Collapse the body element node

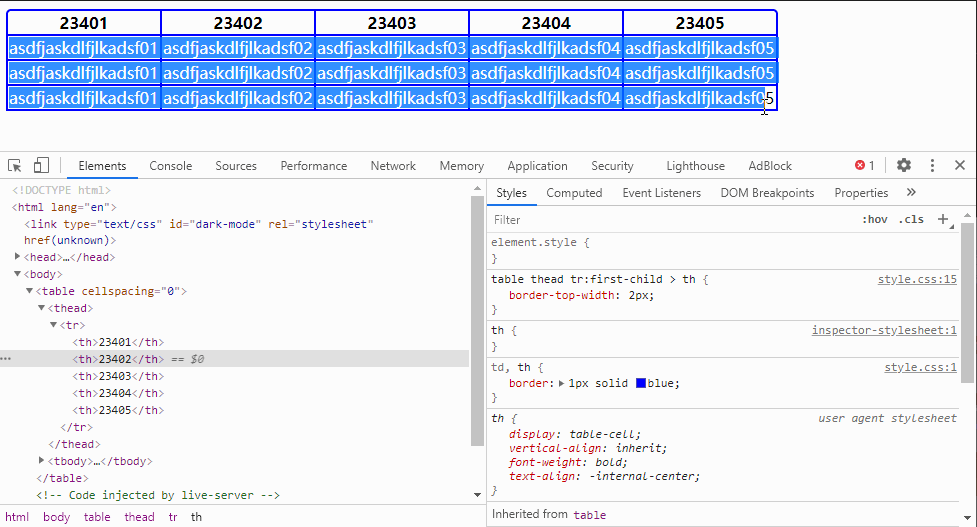pos(17,274)
